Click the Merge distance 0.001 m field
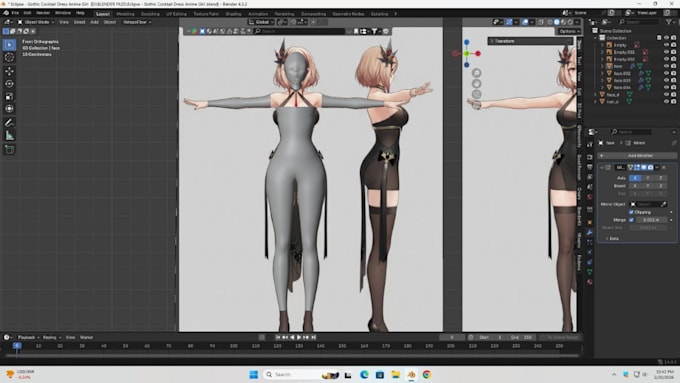This screenshot has height=383, width=680. click(651, 220)
